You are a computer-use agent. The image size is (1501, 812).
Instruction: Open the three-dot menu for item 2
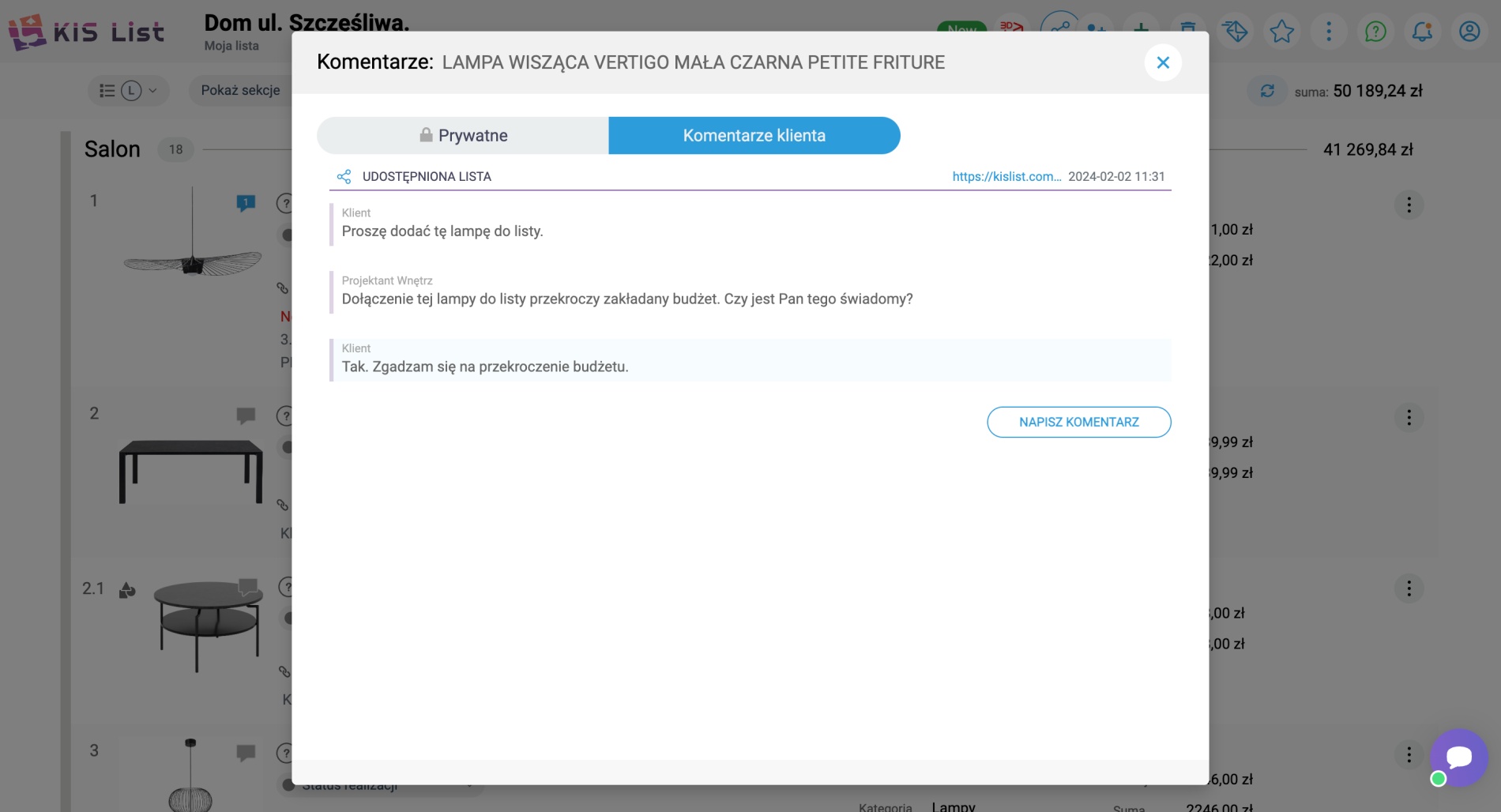tap(1409, 417)
